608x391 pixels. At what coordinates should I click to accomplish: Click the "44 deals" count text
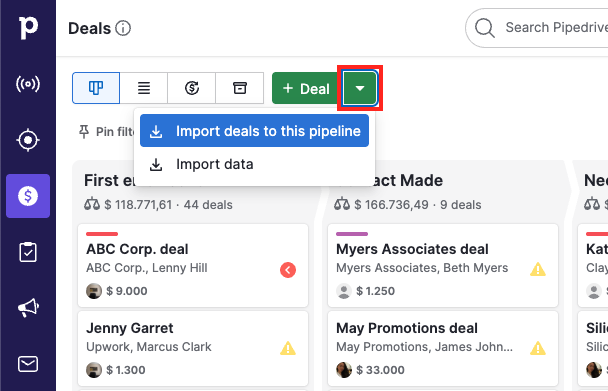click(x=208, y=204)
